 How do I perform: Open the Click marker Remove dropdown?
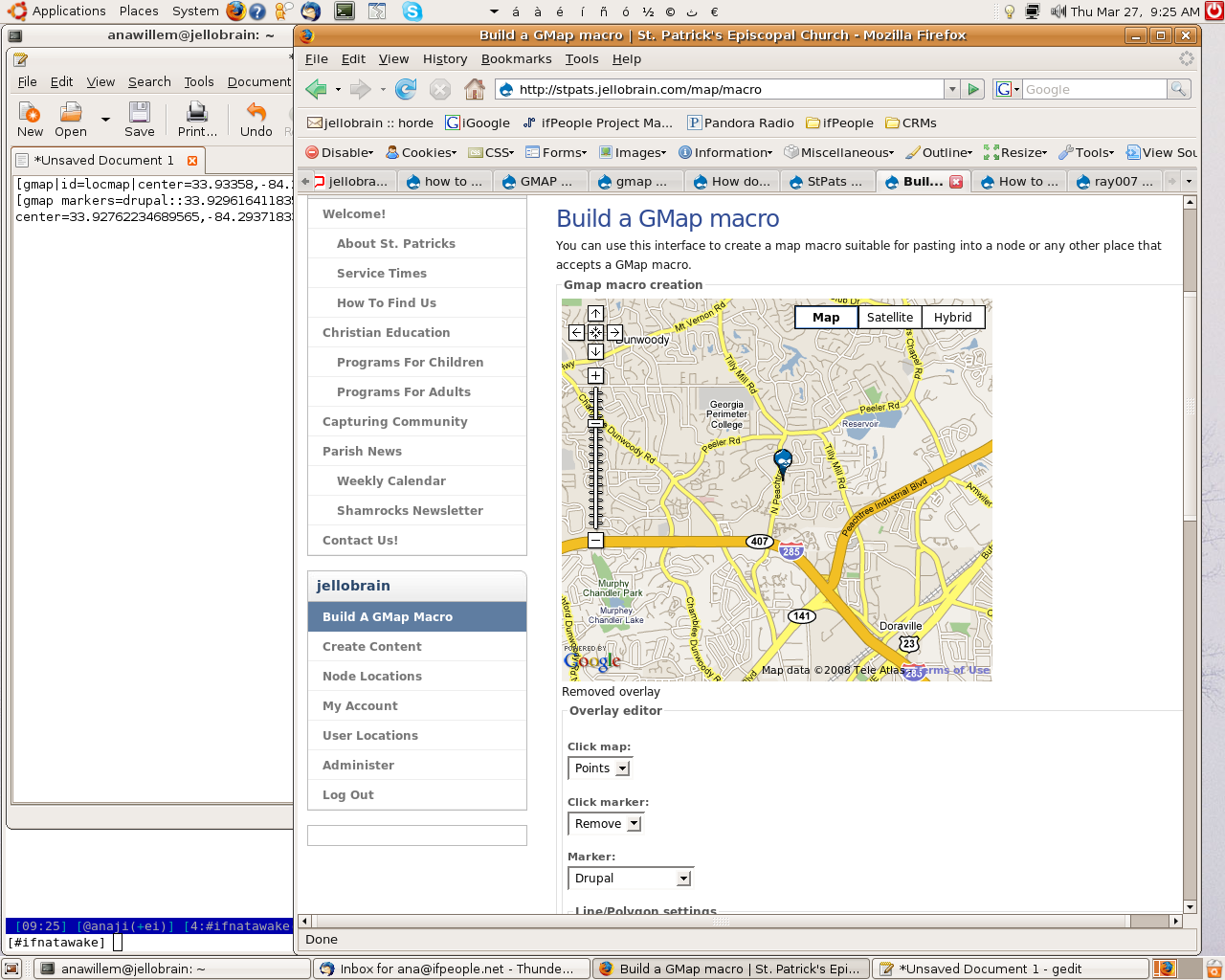[606, 824]
